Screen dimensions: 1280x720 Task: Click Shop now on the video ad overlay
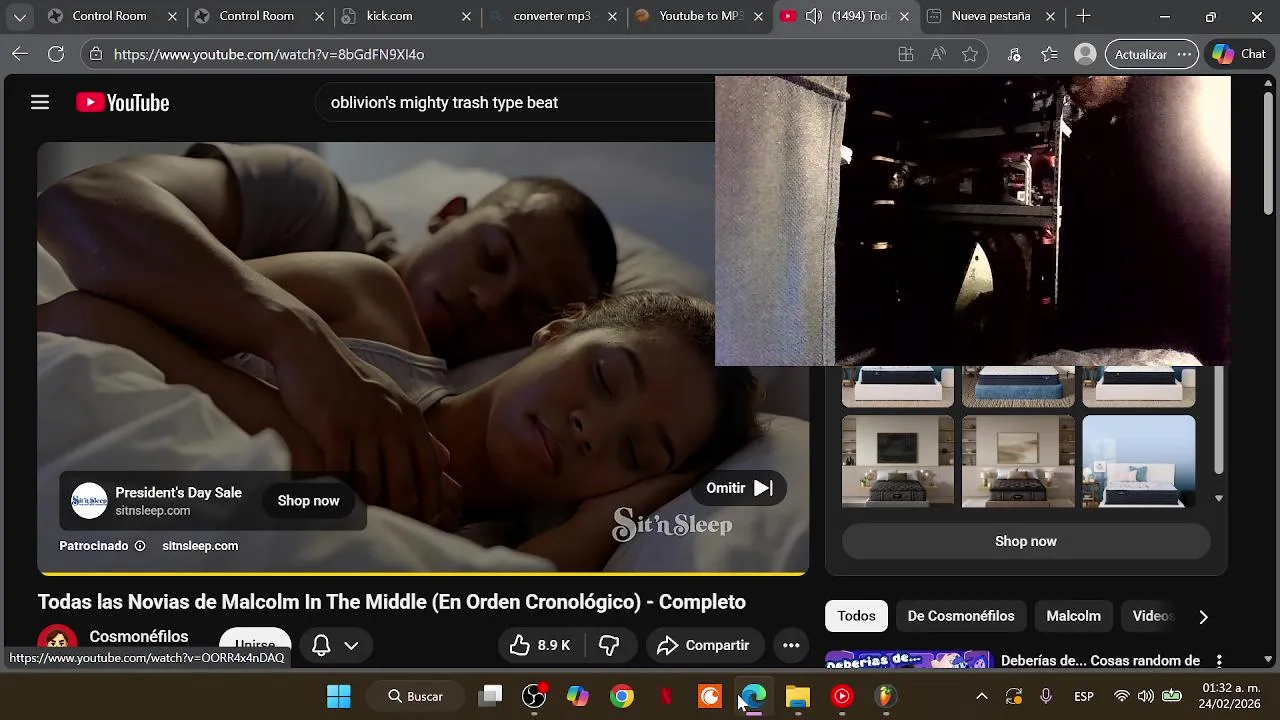pyautogui.click(x=308, y=501)
